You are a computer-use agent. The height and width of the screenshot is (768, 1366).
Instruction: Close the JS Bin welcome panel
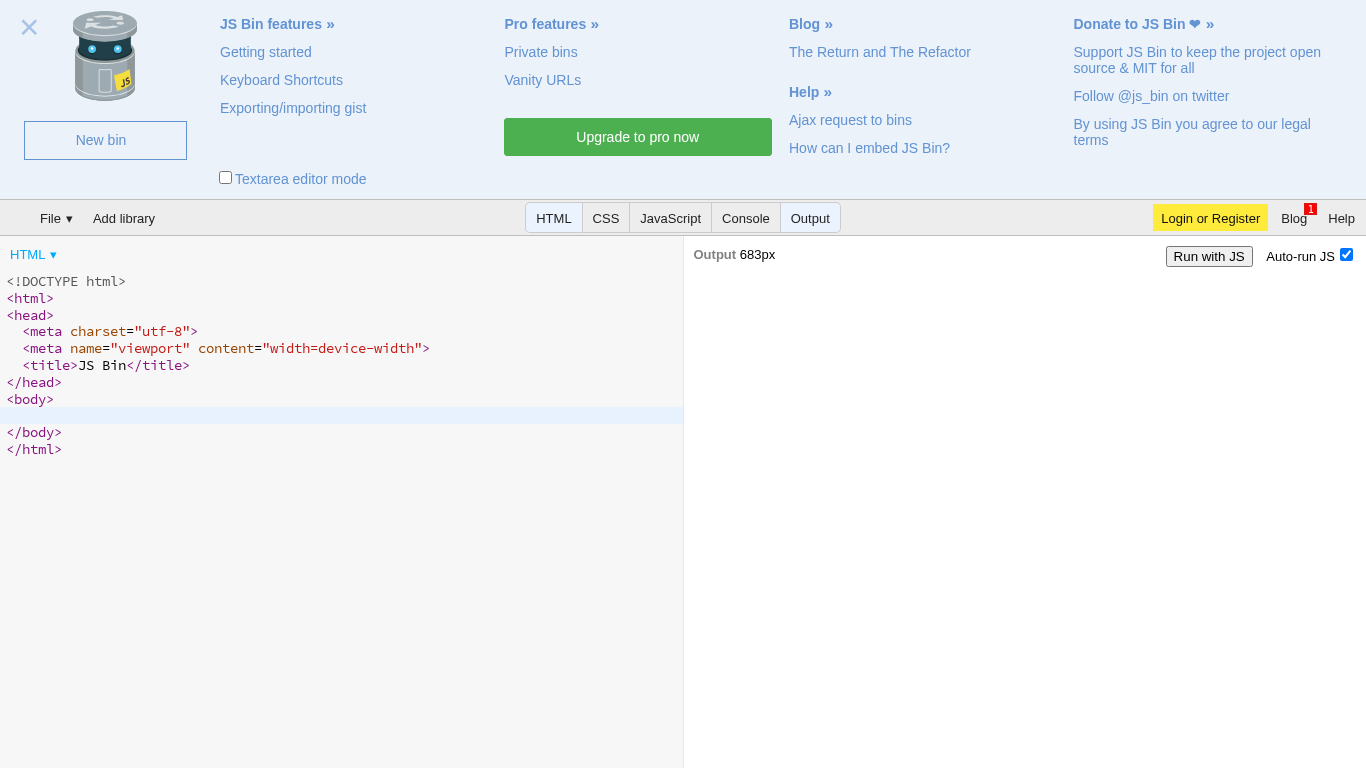(x=29, y=27)
